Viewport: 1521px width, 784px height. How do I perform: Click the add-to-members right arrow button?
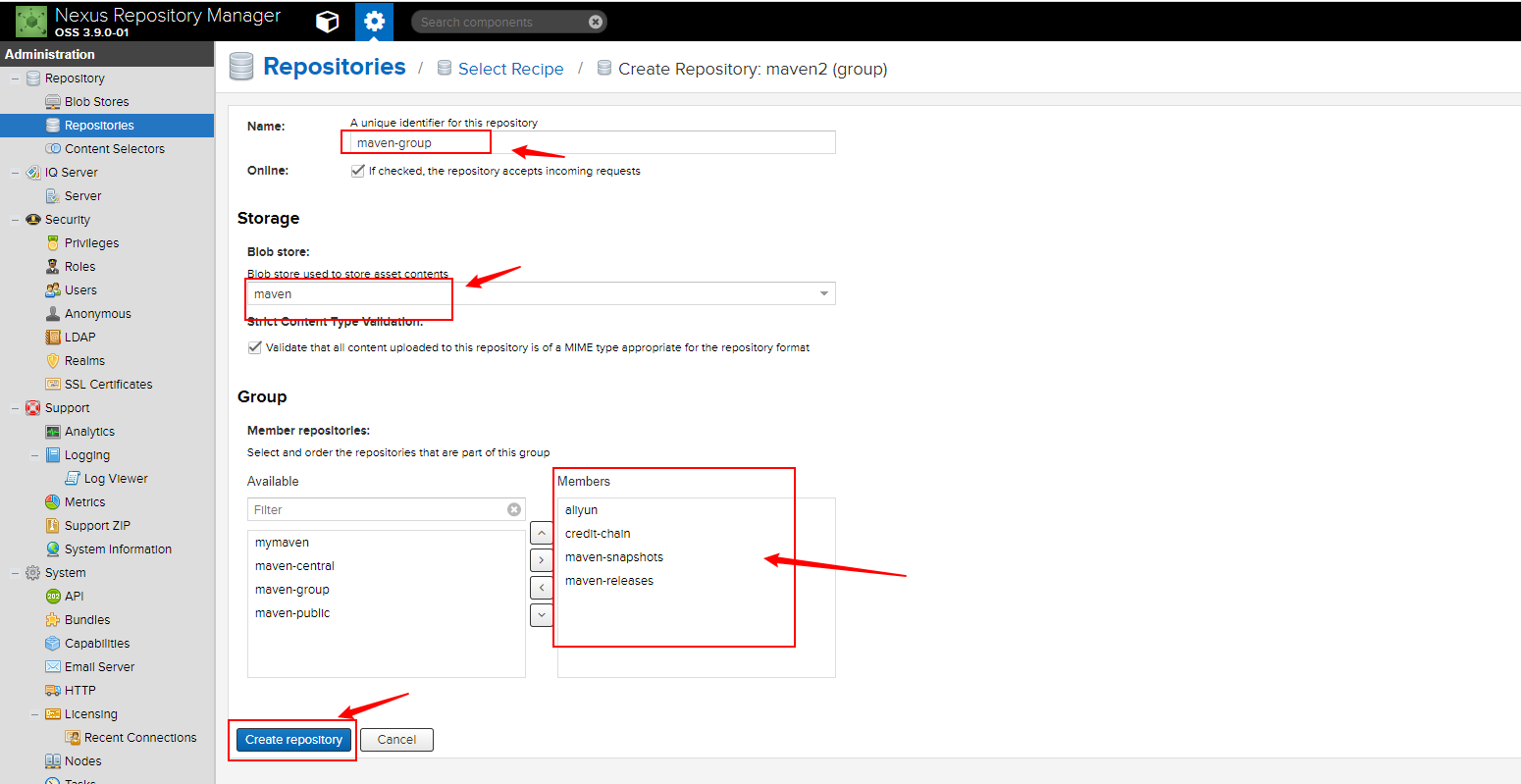(x=541, y=560)
